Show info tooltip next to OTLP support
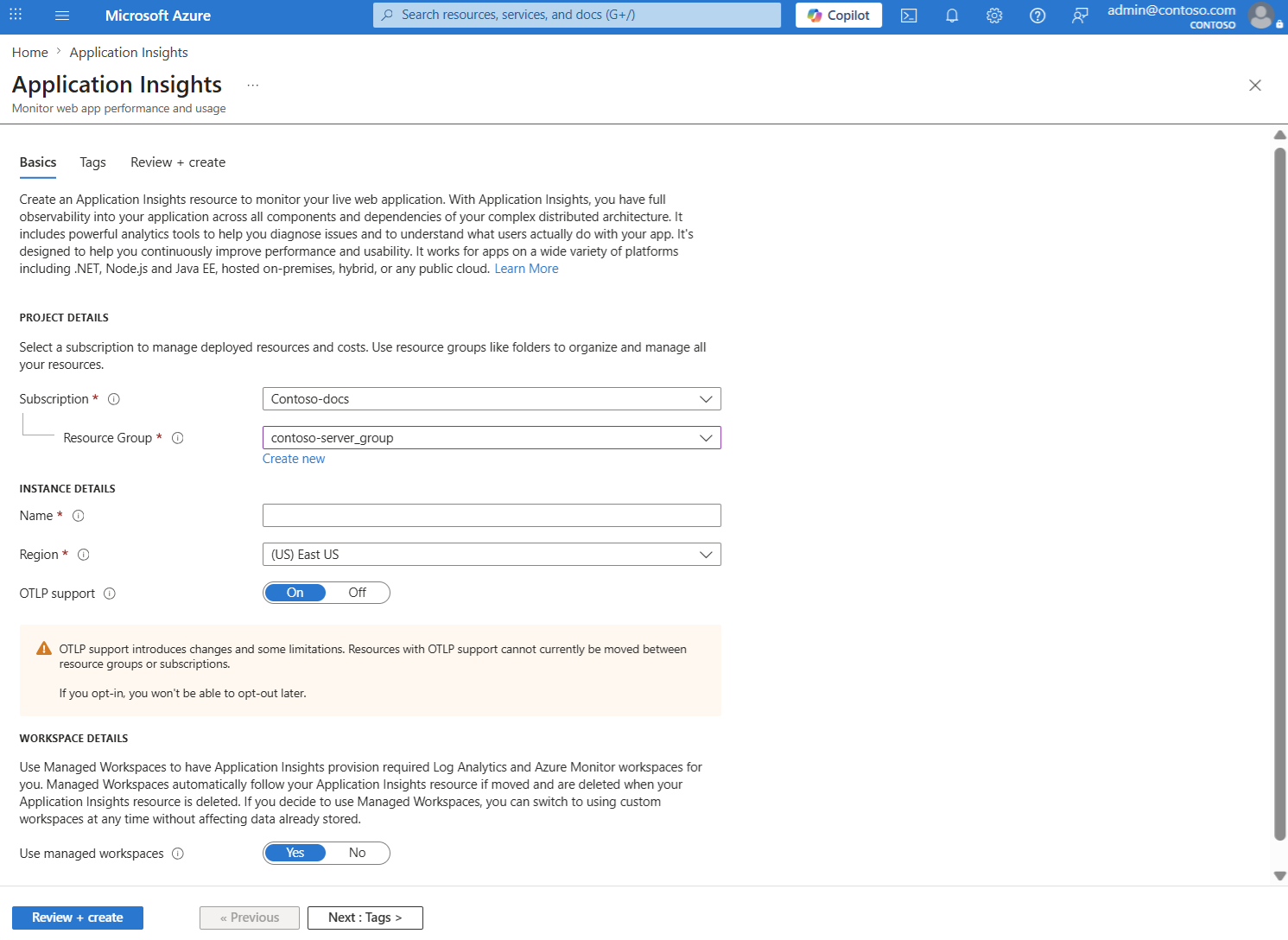 (110, 594)
